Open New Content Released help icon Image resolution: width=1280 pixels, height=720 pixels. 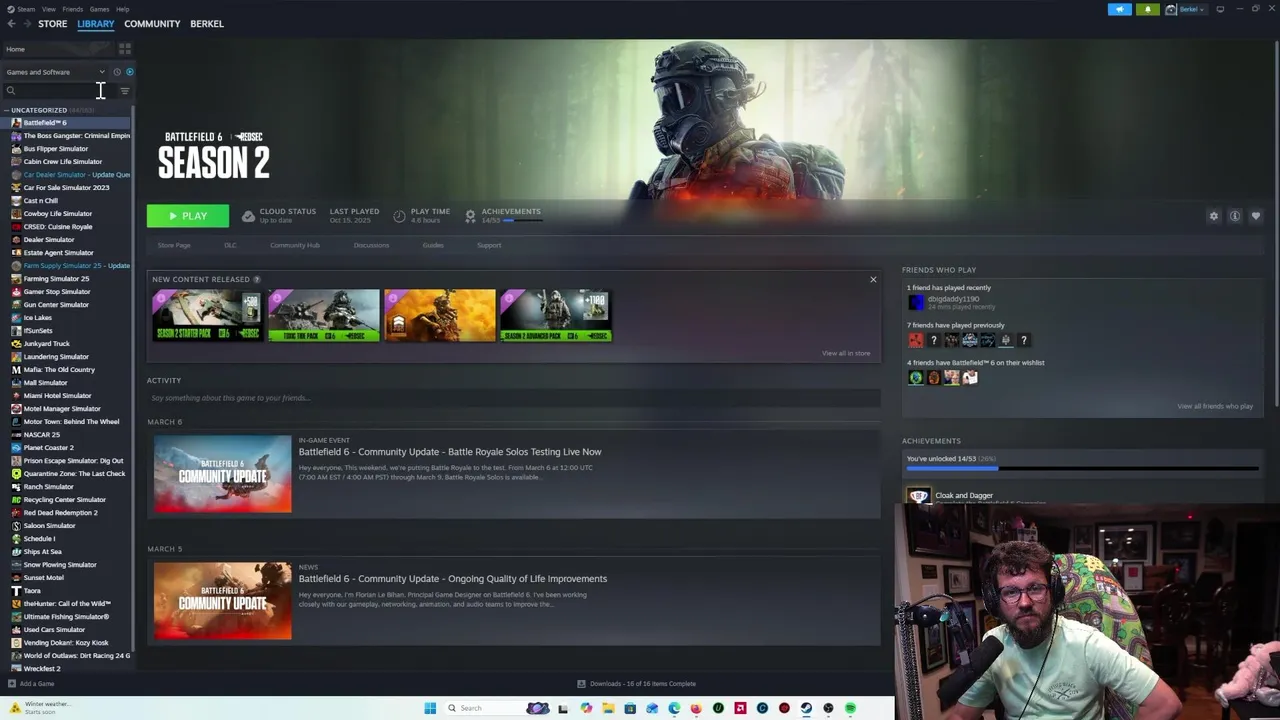point(257,280)
